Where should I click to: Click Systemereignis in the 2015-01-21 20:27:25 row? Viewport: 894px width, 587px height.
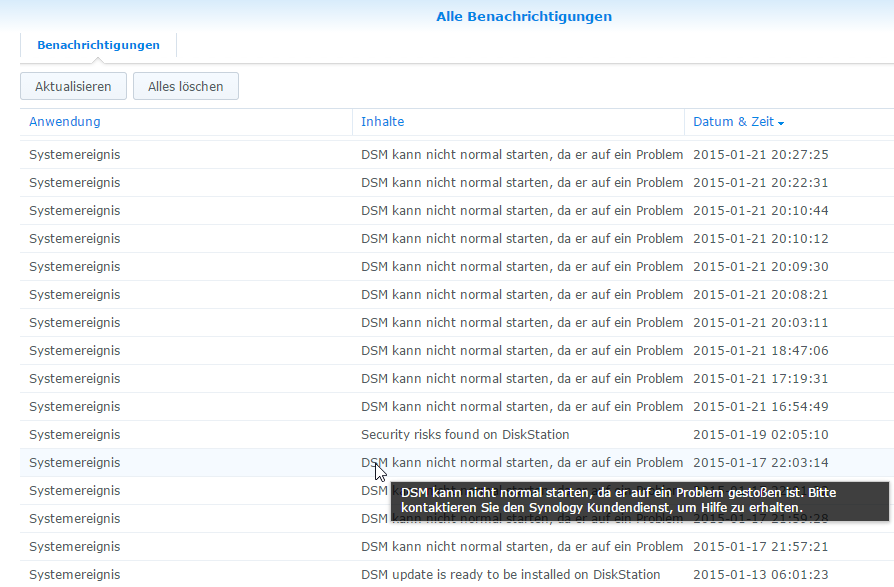click(75, 154)
